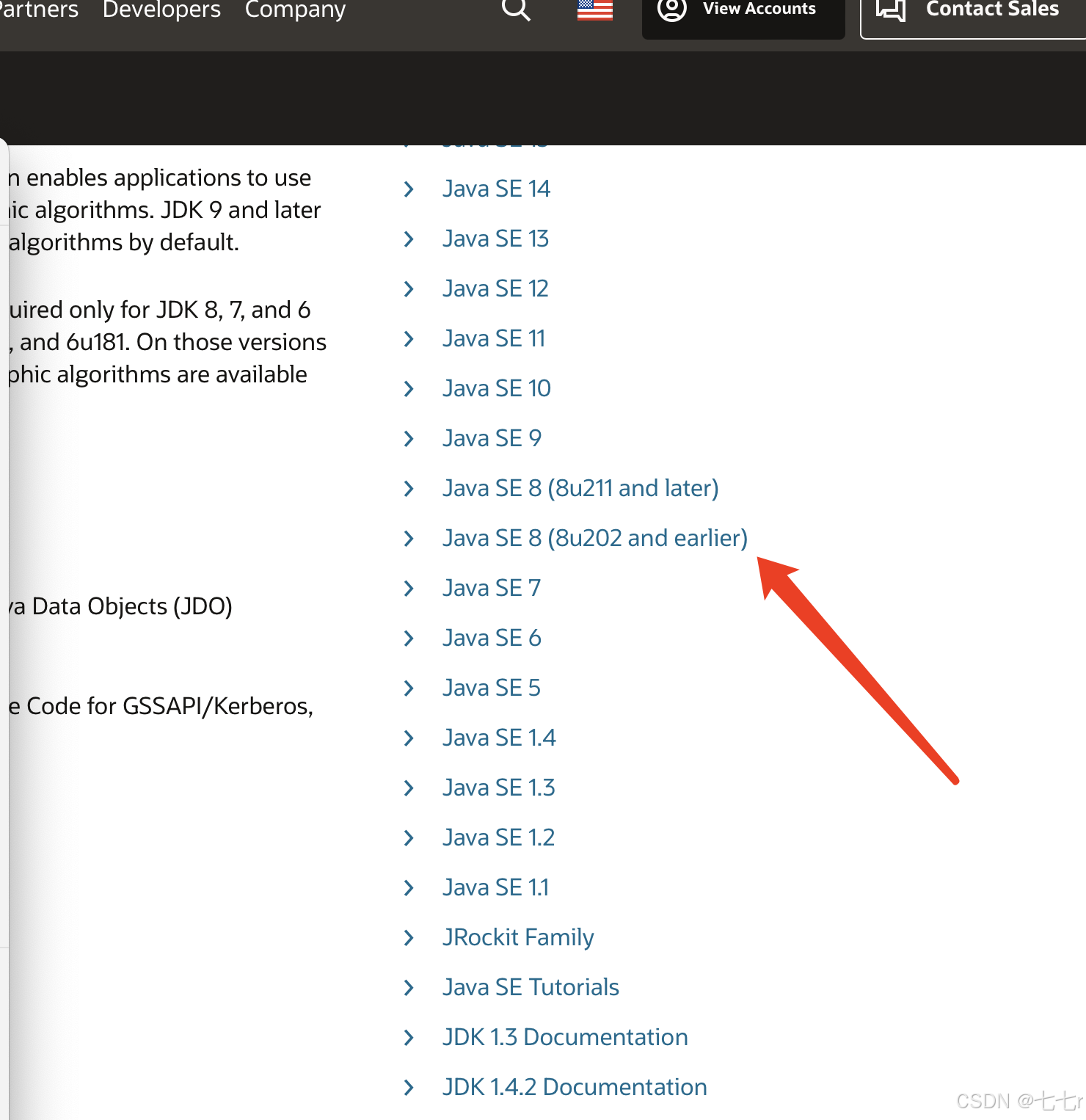The width and height of the screenshot is (1086, 1120).
Task: Open the Java SE 11 link
Action: (494, 338)
